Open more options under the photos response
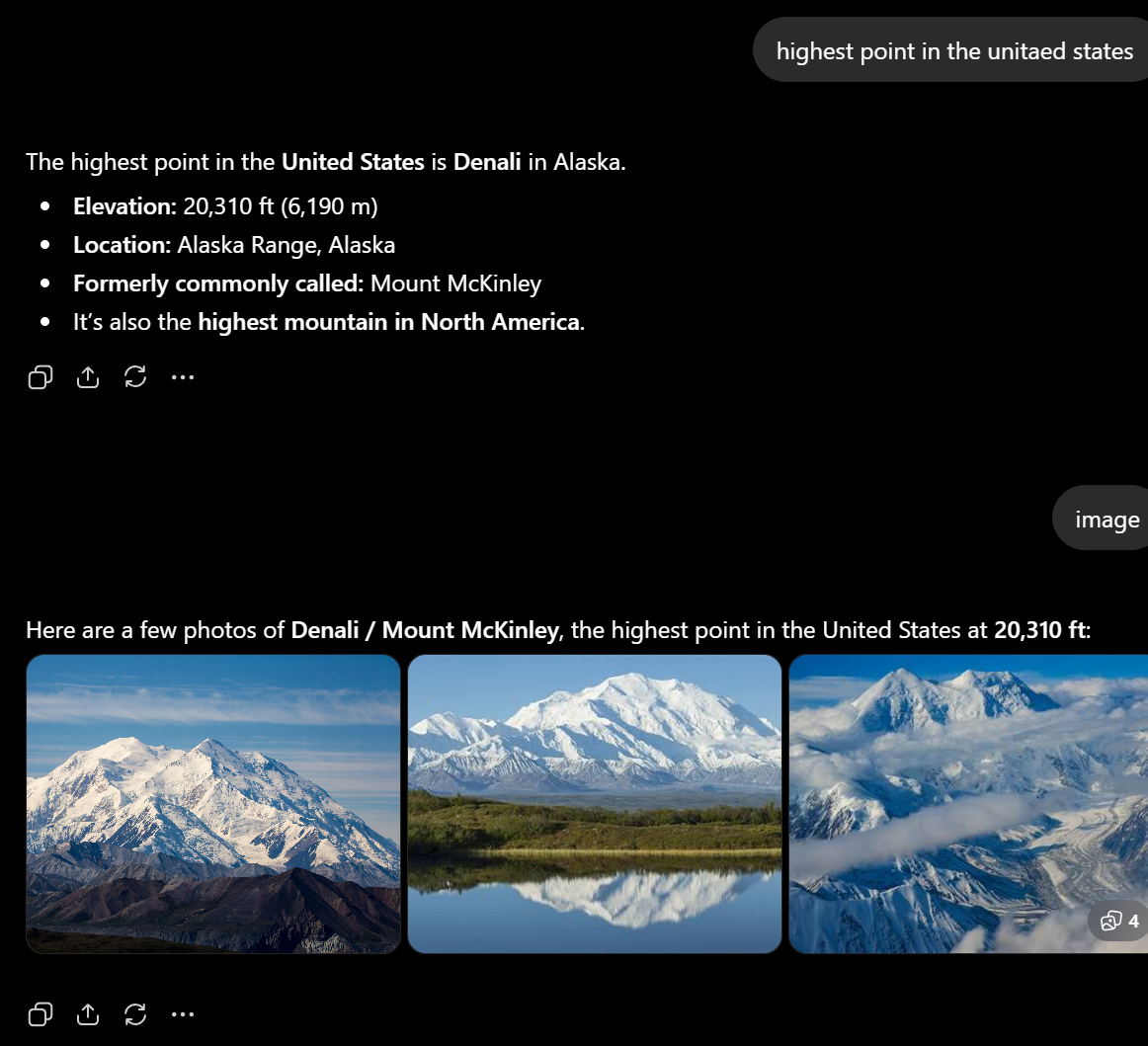This screenshot has width=1148, height=1046. [183, 1013]
